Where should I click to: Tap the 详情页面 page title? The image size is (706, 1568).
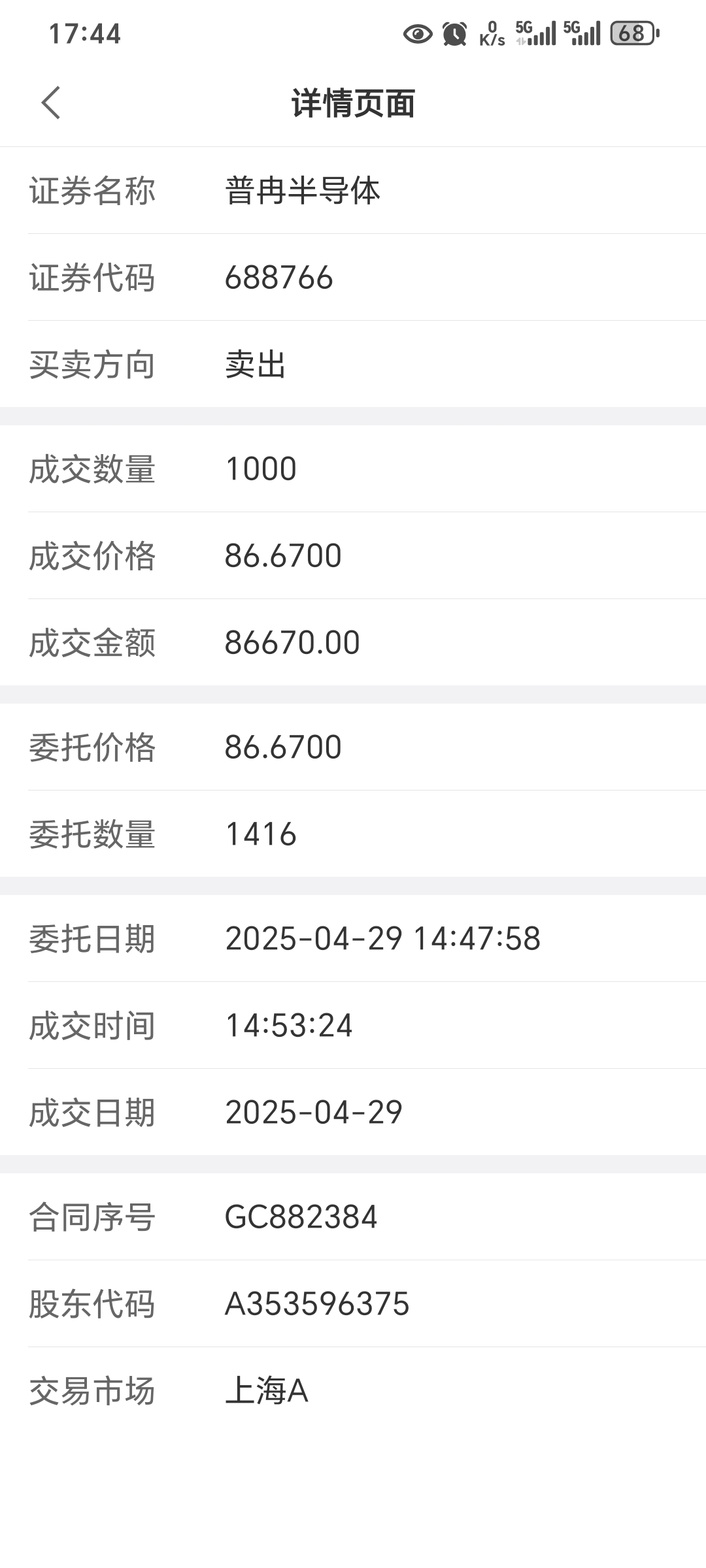(353, 103)
